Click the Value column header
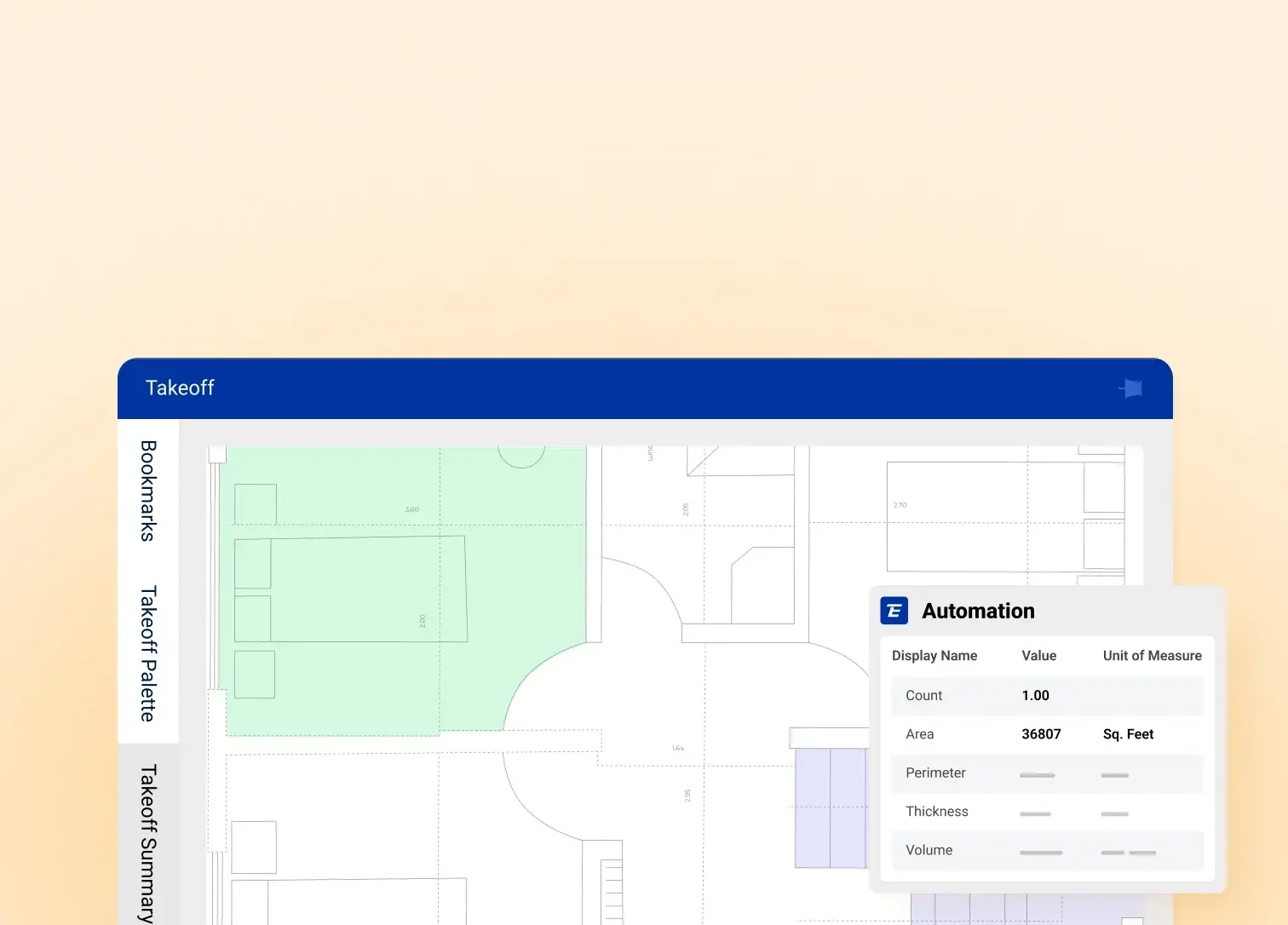The width and height of the screenshot is (1288, 925). tap(1038, 656)
